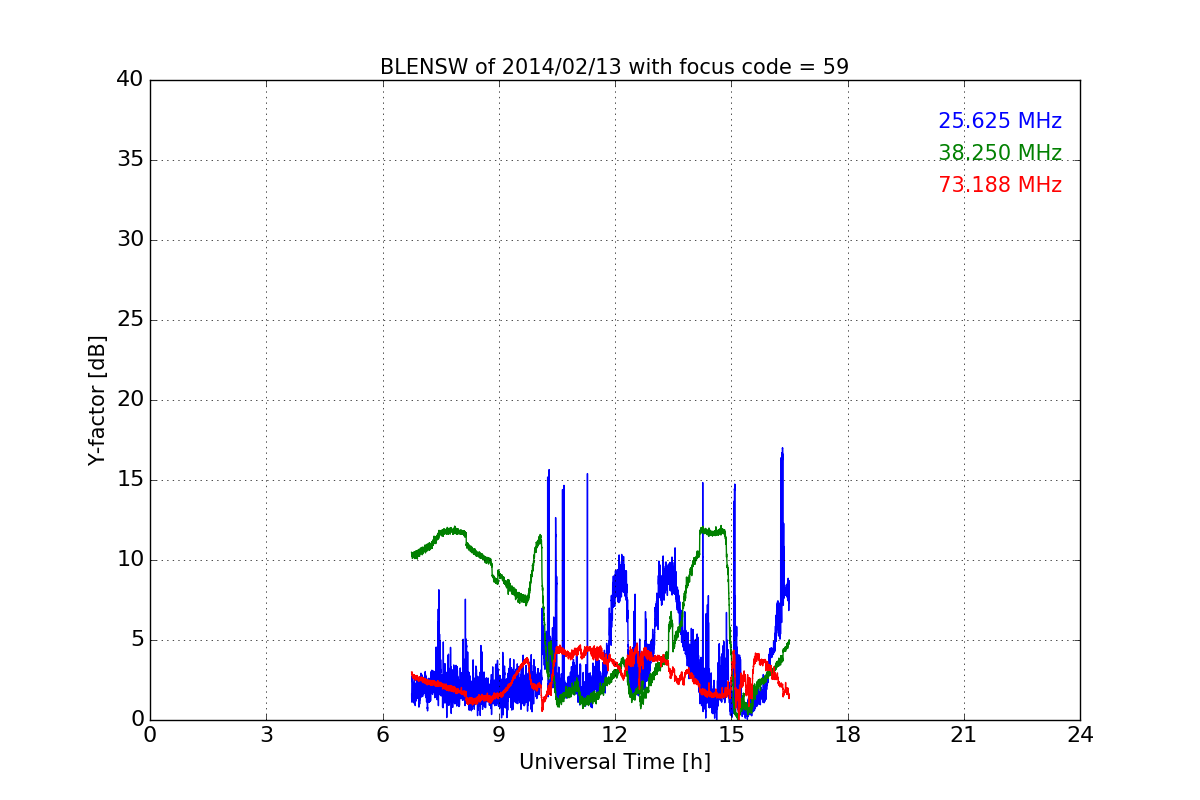Screen dimensions: 1200x800
Task: Click the plot title "BLENSW of 2014/02/13 with focus code = 59"
Action: 614,67
